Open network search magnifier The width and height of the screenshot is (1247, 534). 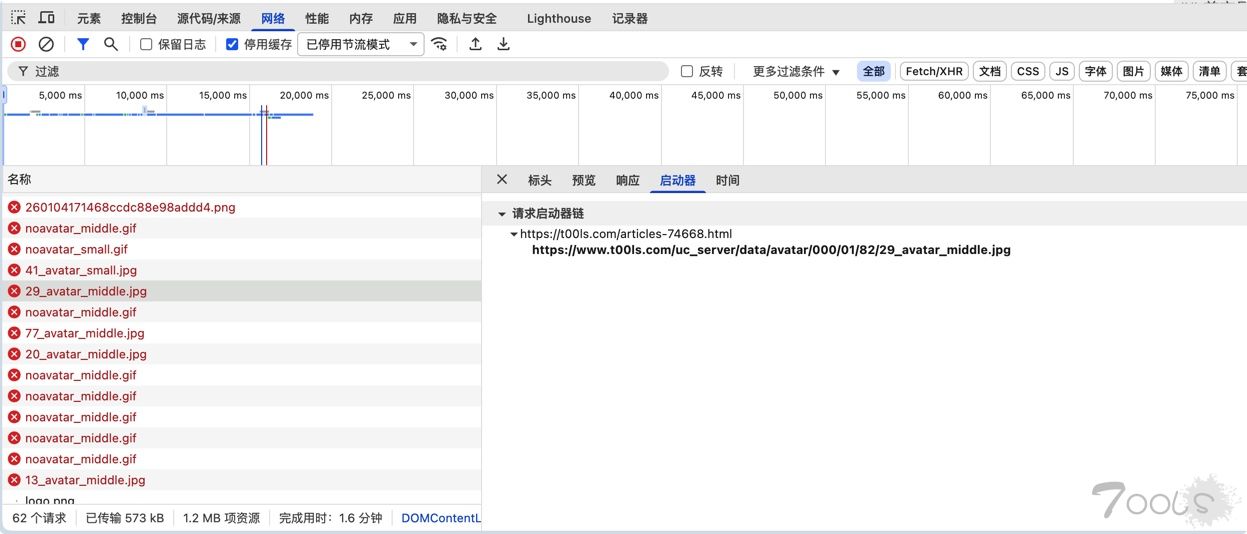click(x=111, y=44)
